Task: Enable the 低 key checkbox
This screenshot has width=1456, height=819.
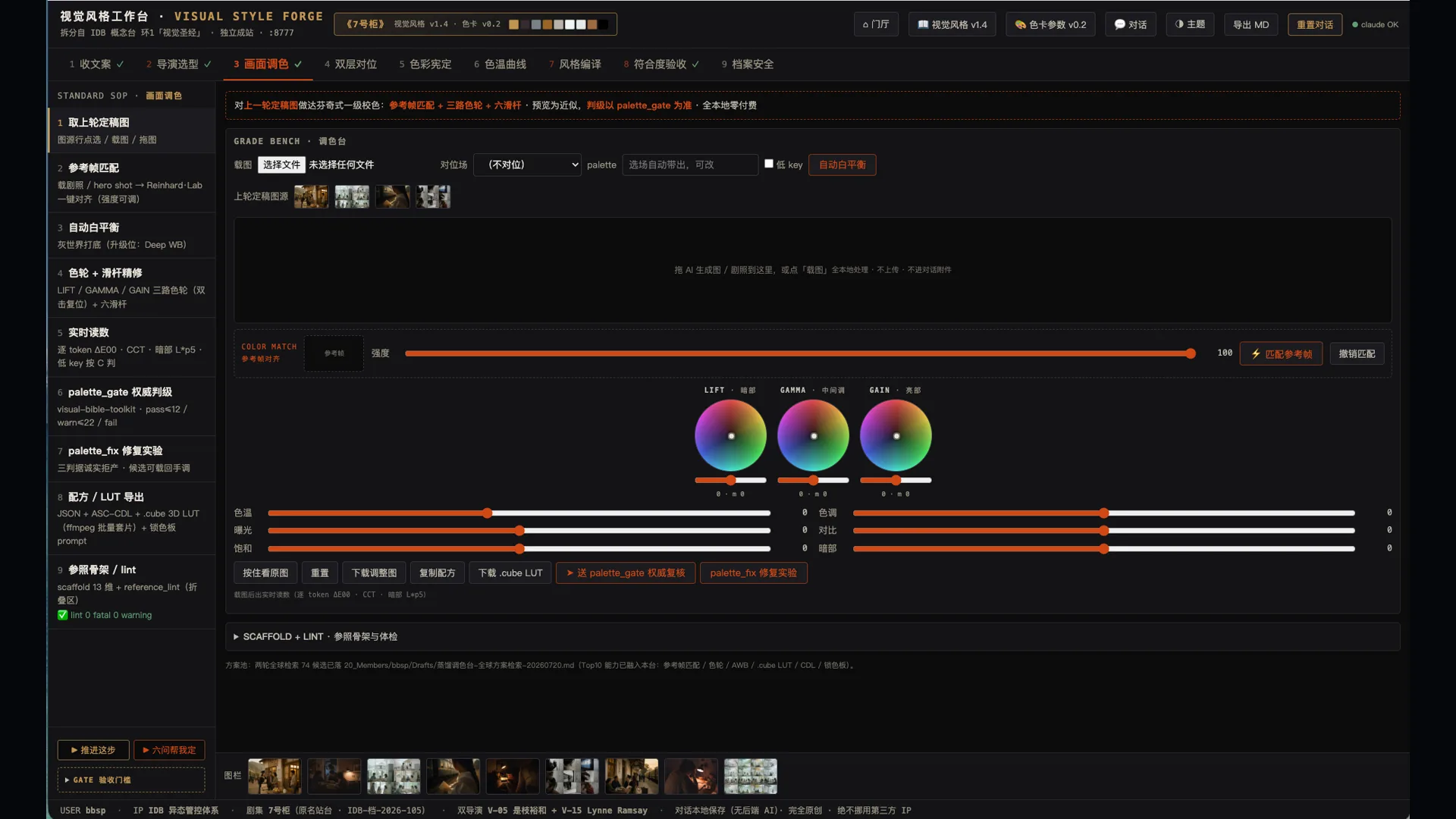Action: click(x=769, y=164)
